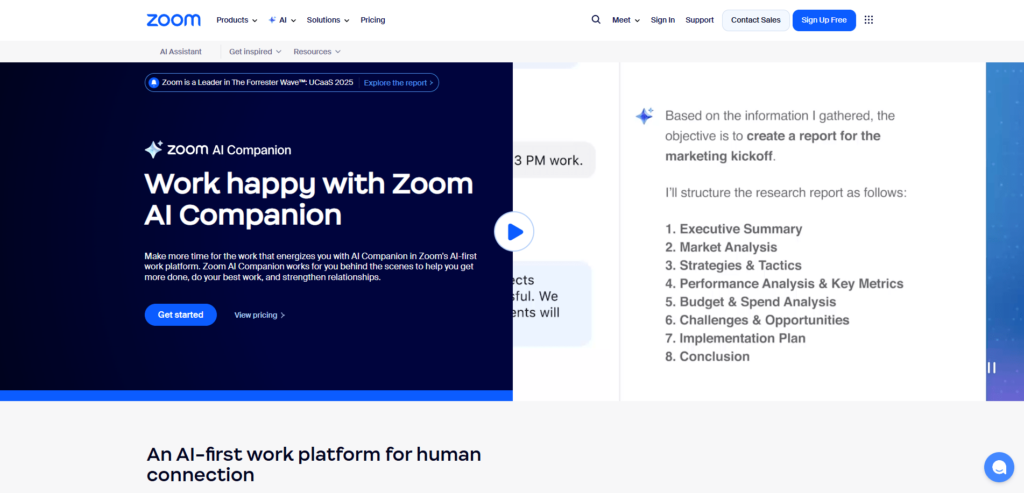Expand the Resources submenu
The height and width of the screenshot is (493, 1024).
(x=317, y=52)
